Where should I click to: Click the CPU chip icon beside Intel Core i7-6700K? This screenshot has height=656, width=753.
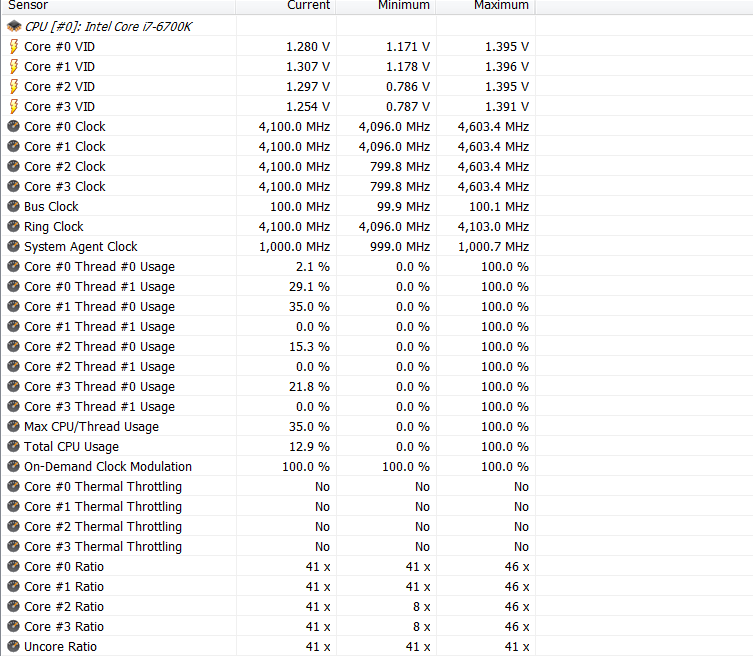point(14,26)
